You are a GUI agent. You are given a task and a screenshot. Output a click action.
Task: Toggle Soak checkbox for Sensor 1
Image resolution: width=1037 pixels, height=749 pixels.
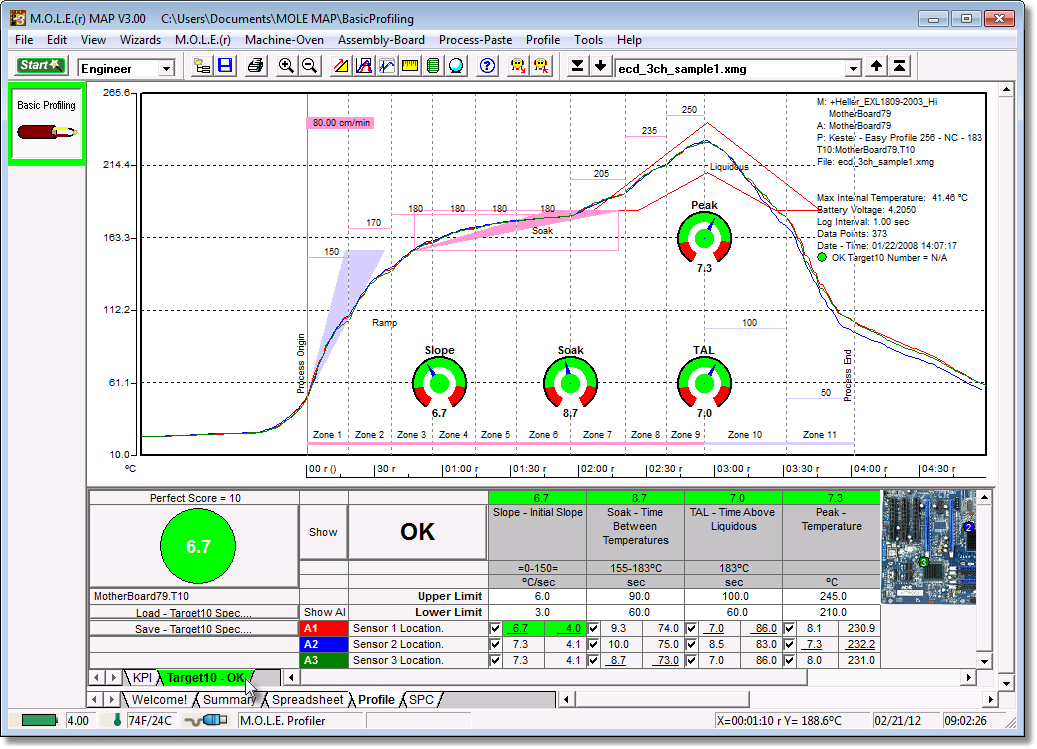pyautogui.click(x=593, y=628)
